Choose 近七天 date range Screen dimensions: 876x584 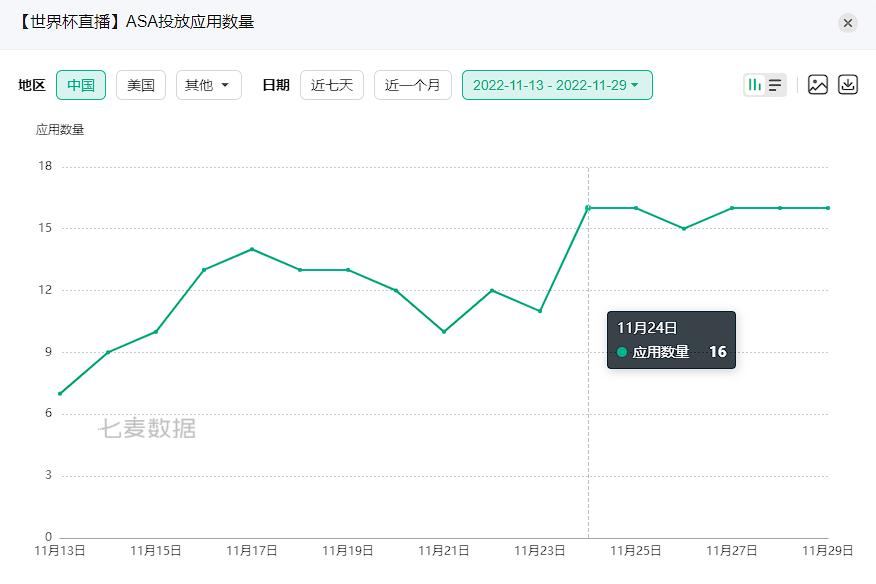click(x=332, y=85)
